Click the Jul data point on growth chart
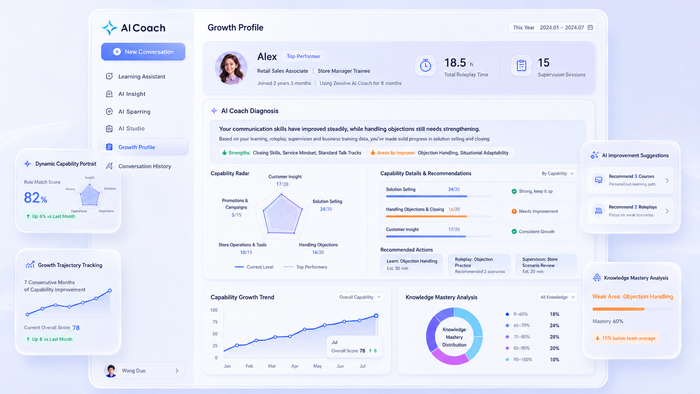 376,315
